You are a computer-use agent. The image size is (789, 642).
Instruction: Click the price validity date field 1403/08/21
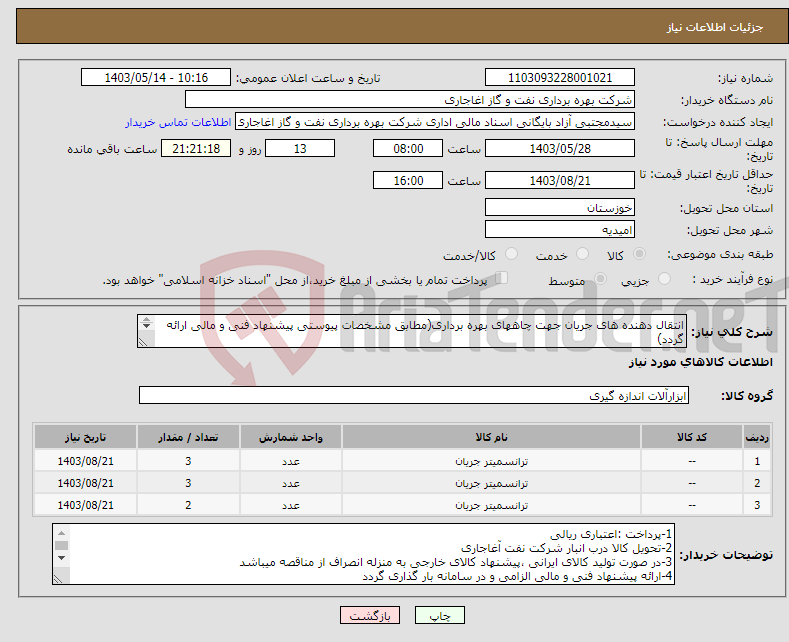click(560, 180)
